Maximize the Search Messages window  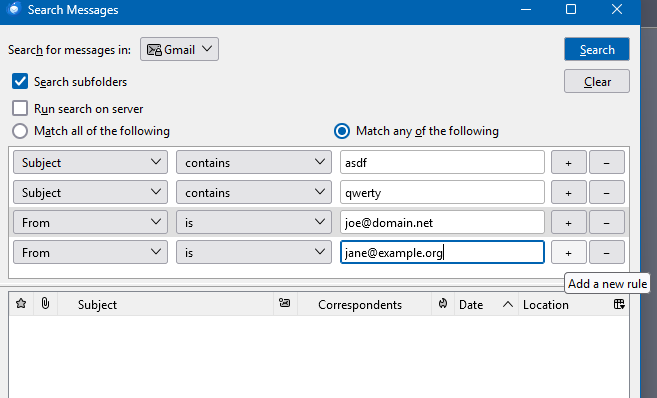pyautogui.click(x=571, y=9)
